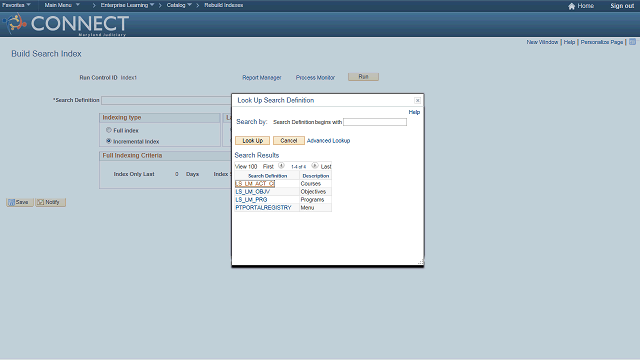Click Personalize Page link

[x=602, y=42]
